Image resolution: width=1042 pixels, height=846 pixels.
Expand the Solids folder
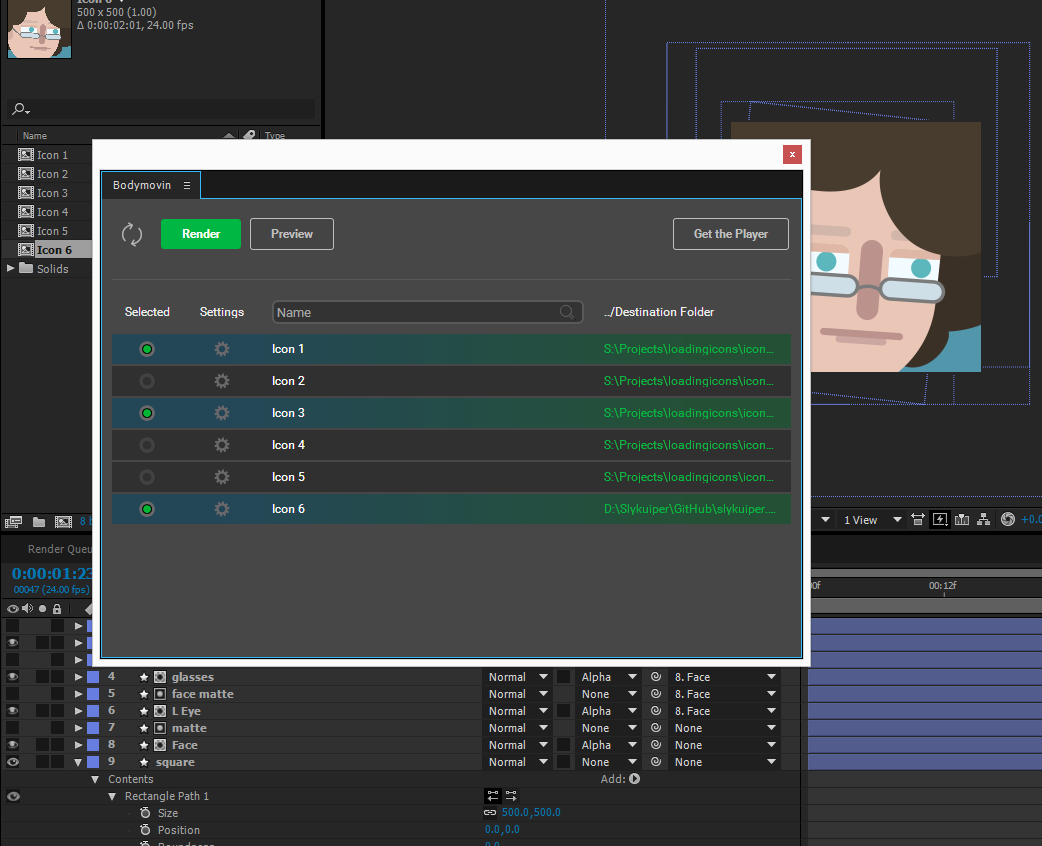click(11, 269)
